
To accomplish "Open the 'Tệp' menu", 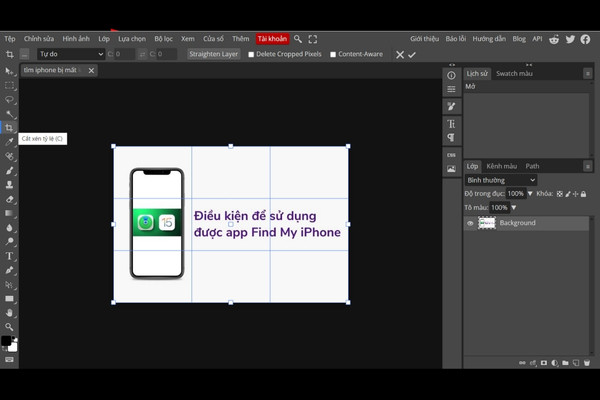I will point(10,39).
